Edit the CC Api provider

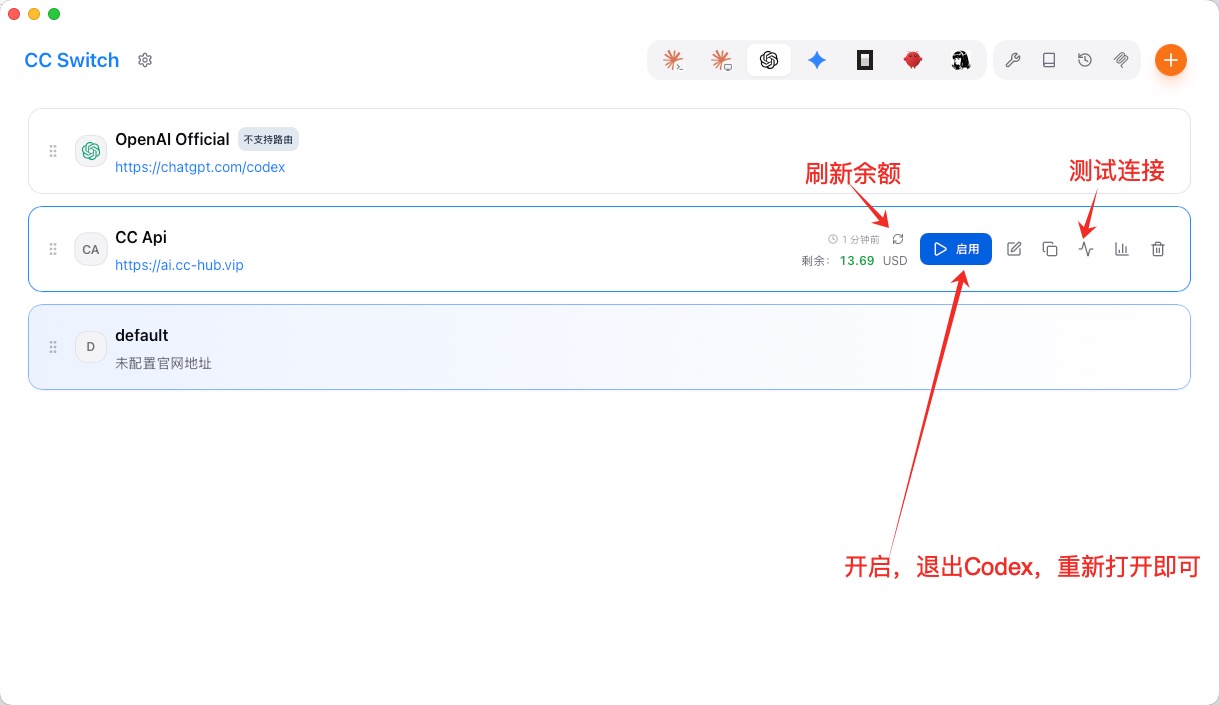point(1014,249)
